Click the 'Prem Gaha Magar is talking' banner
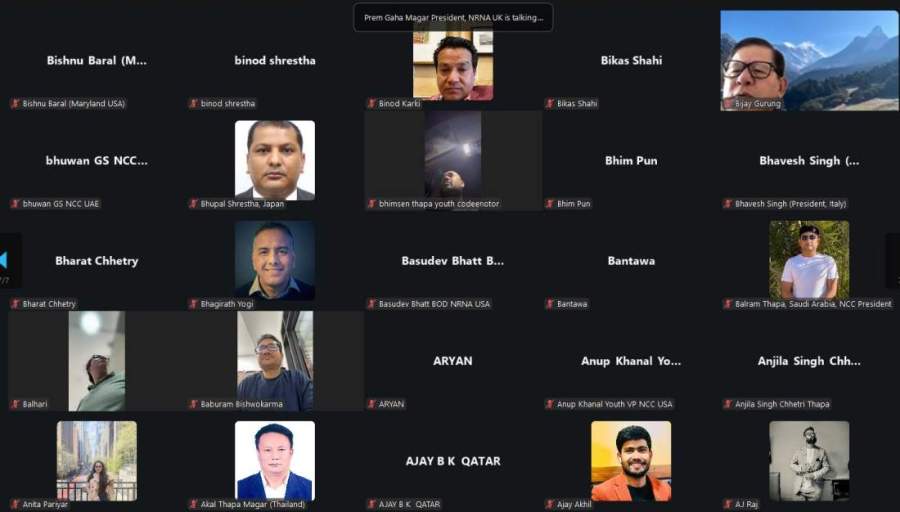The height and width of the screenshot is (512, 900). pos(453,17)
